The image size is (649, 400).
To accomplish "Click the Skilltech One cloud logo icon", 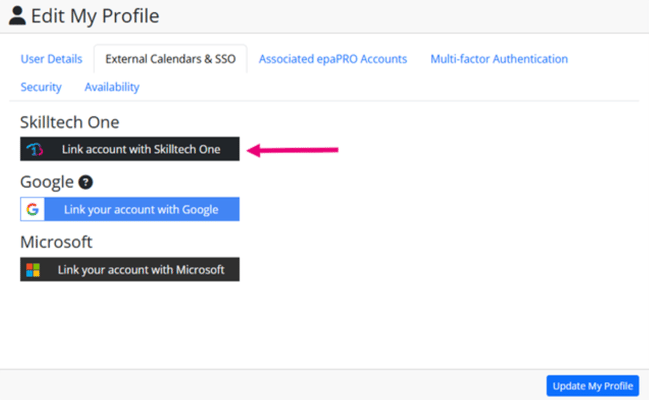I will 34,149.
